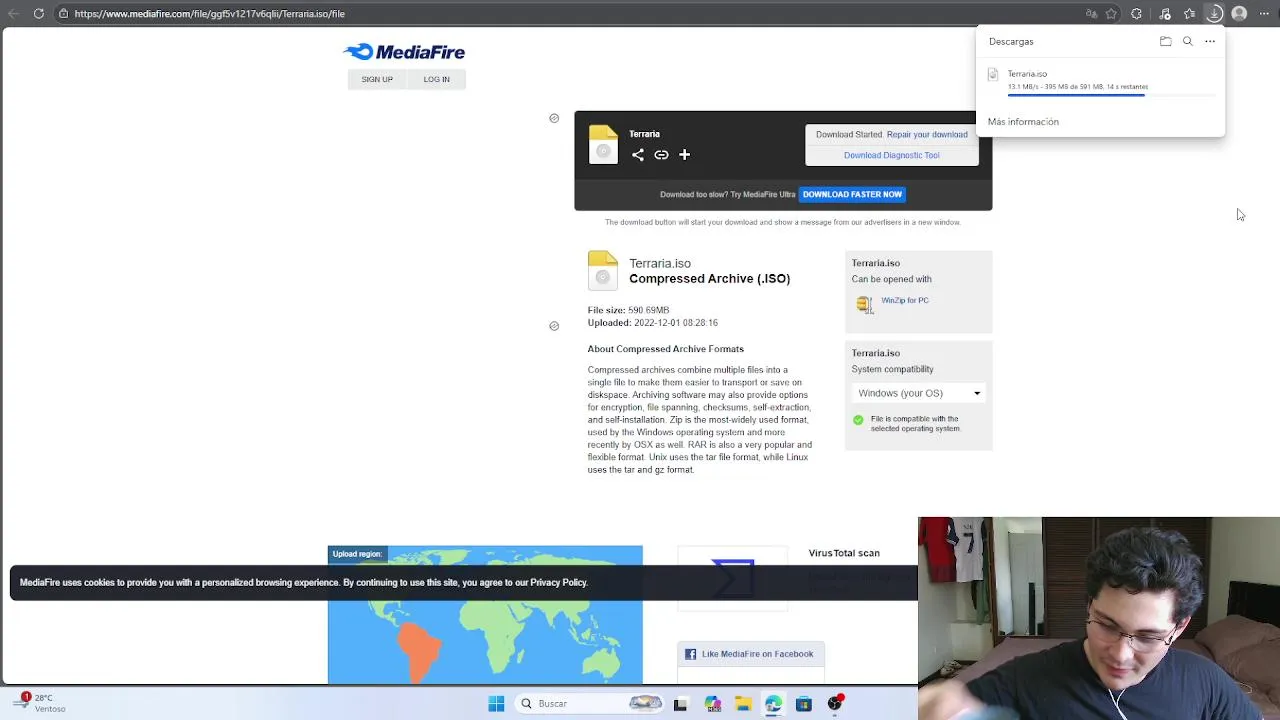1280x720 pixels.
Task: Click the Facebook icon in Like MediaFire
Action: pos(690,654)
